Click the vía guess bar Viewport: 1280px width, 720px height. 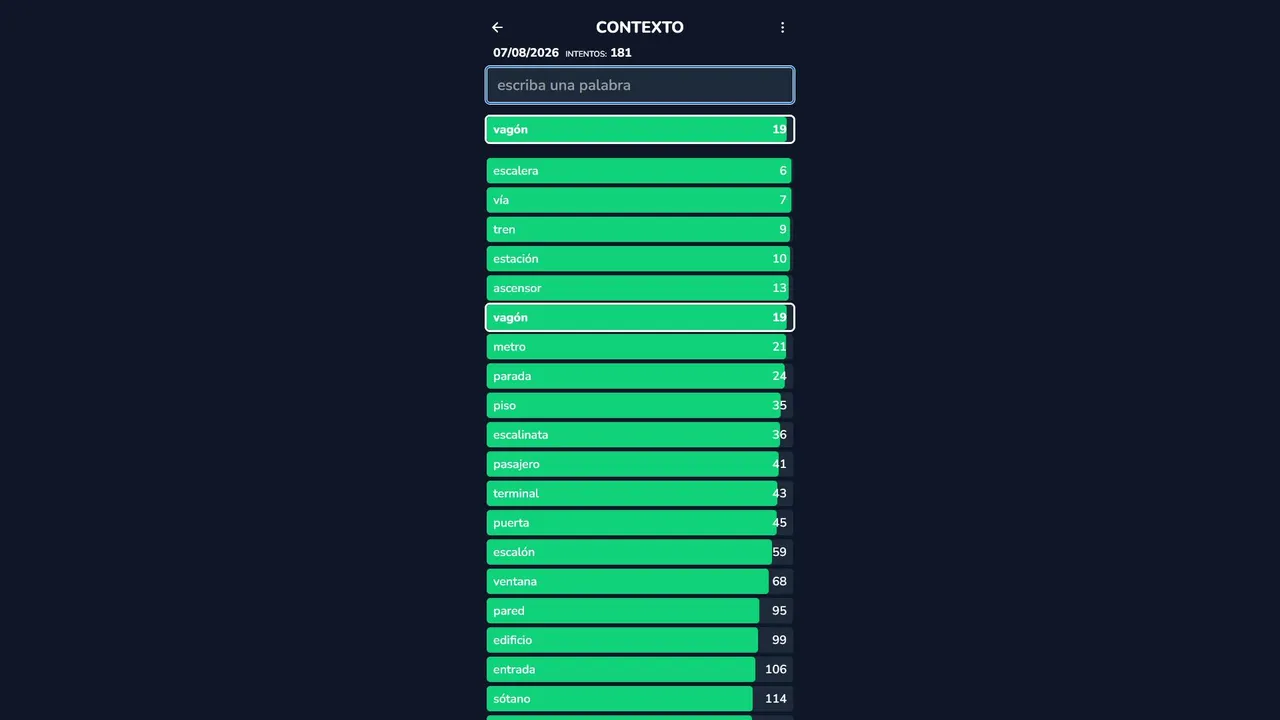point(640,200)
